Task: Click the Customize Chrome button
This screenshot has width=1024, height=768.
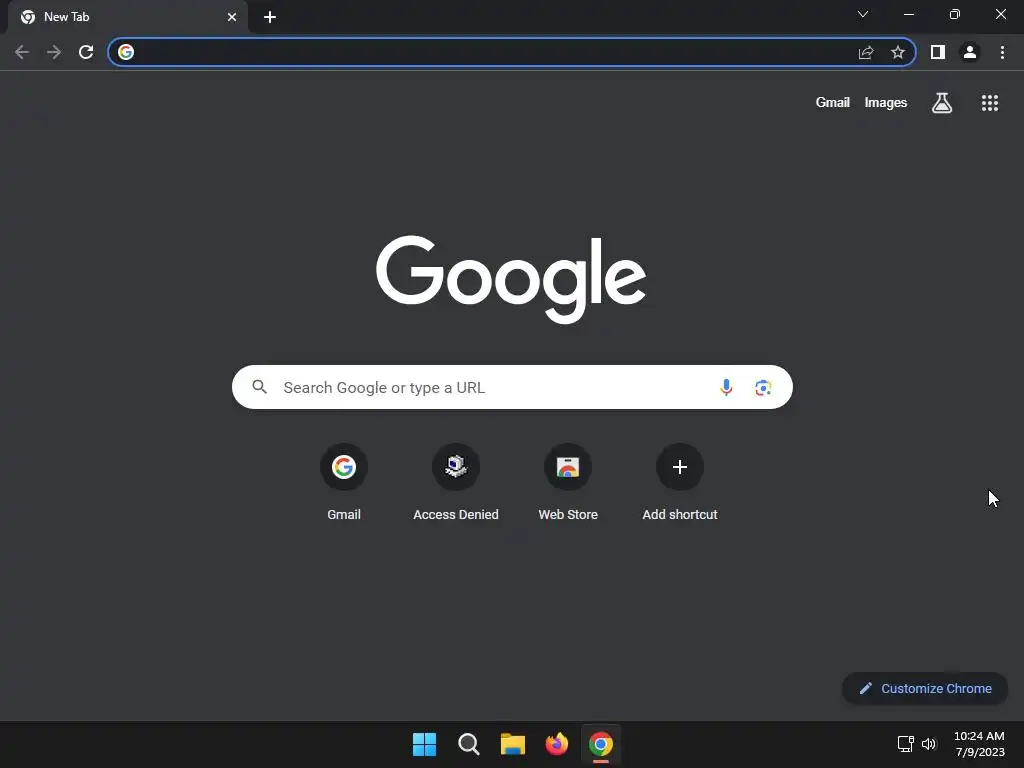Action: coord(925,688)
